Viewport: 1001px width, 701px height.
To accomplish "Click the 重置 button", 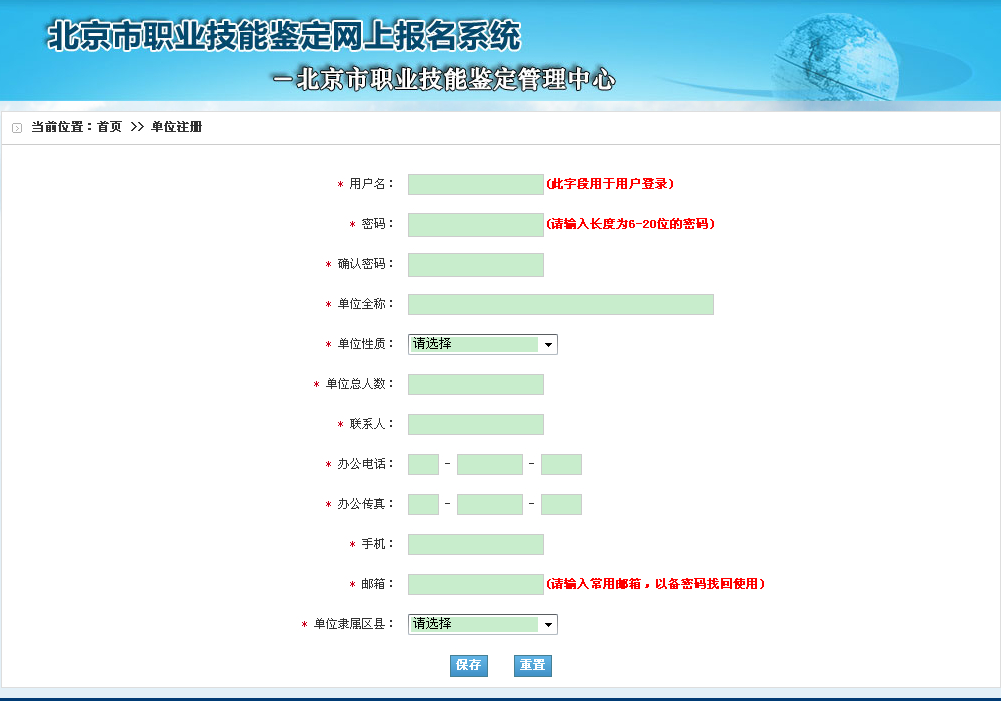I will (x=532, y=665).
